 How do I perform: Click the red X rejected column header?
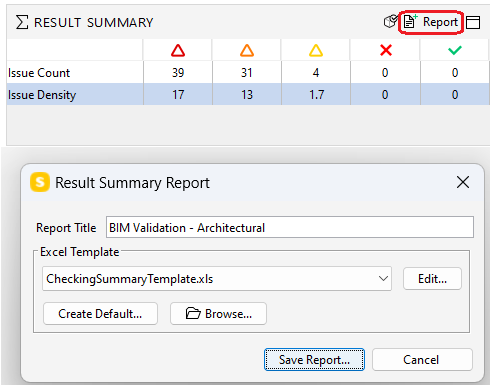click(x=386, y=50)
